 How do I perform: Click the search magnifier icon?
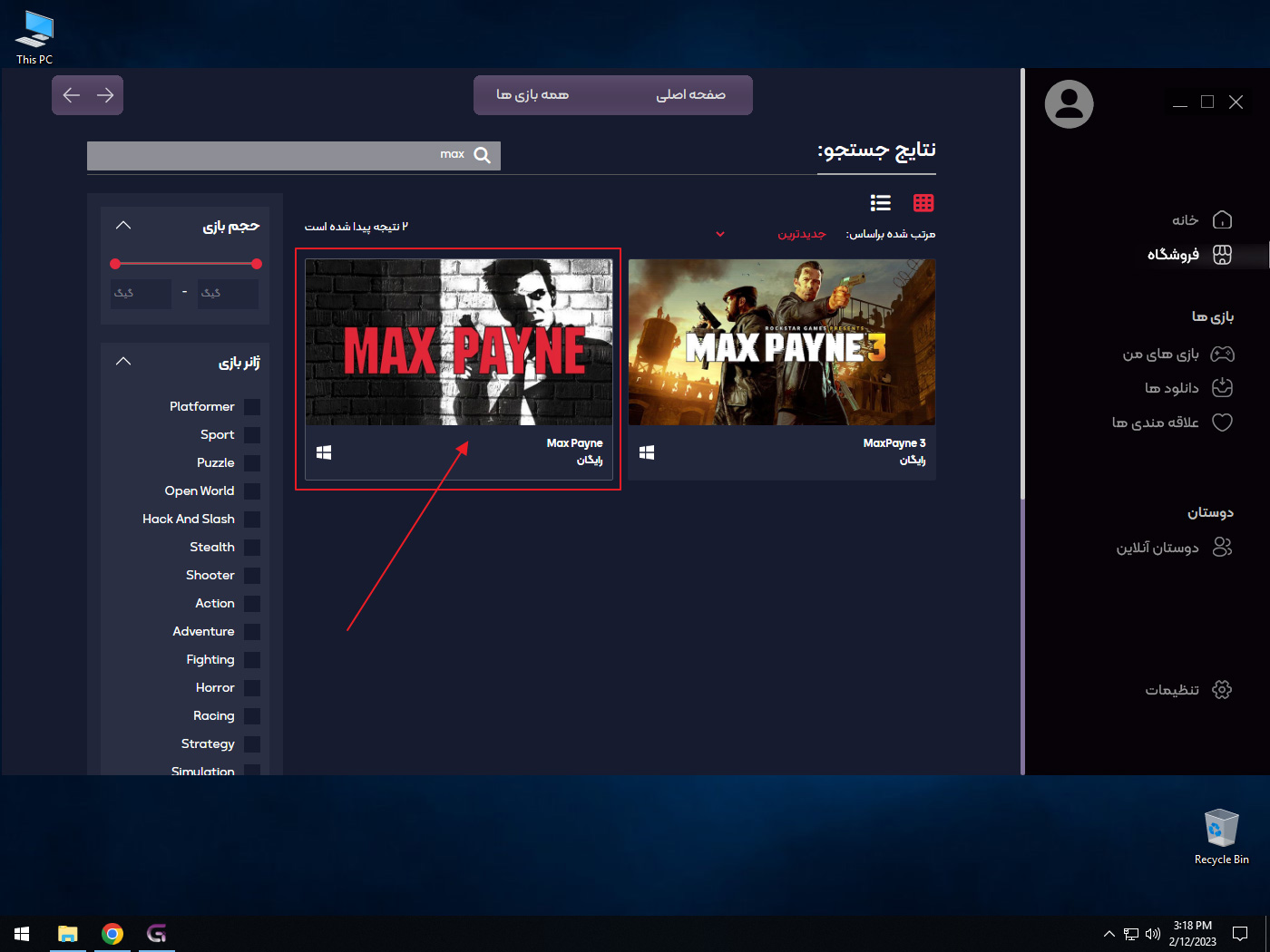482,155
